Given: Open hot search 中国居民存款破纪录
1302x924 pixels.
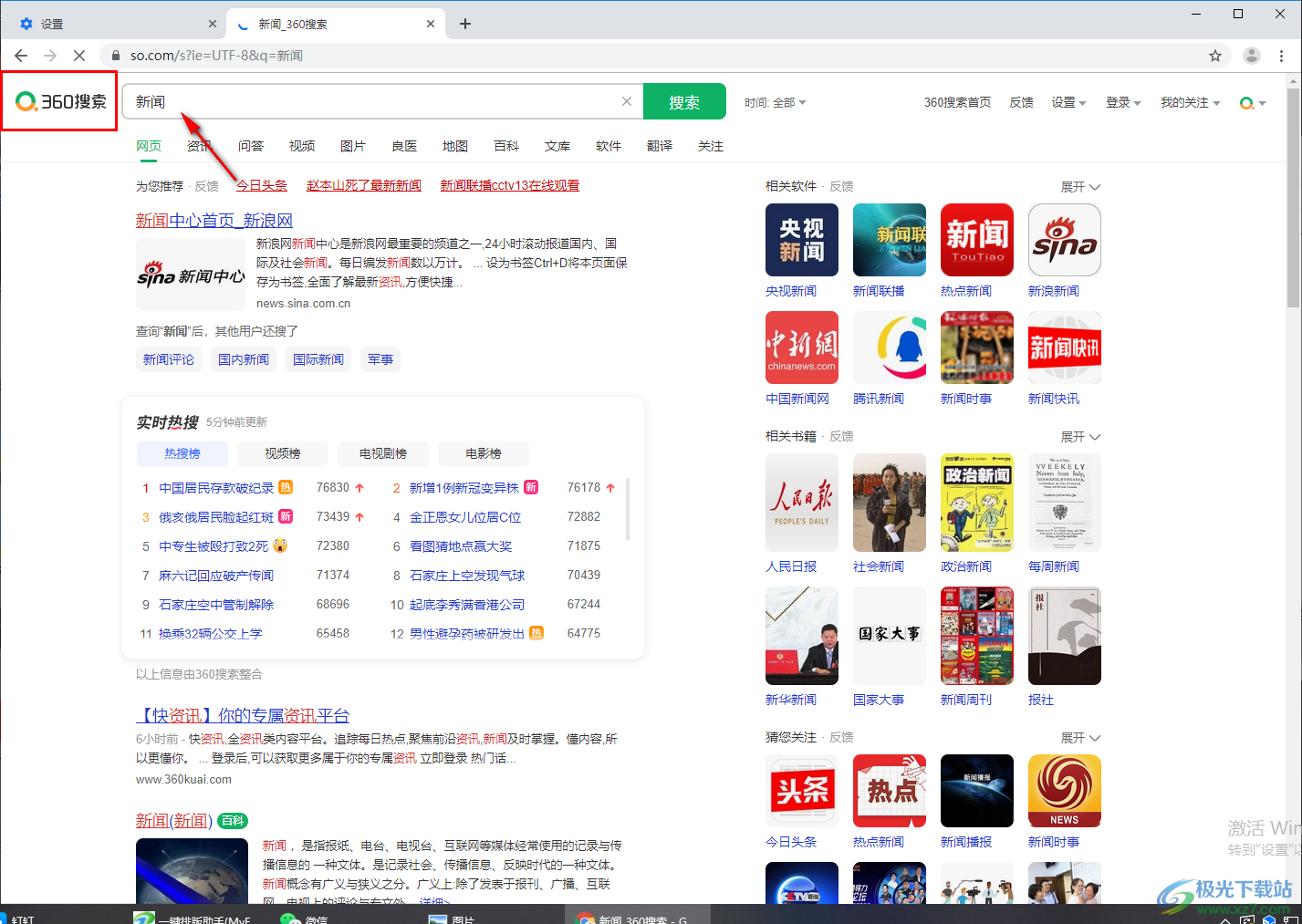Looking at the screenshot, I should [216, 488].
